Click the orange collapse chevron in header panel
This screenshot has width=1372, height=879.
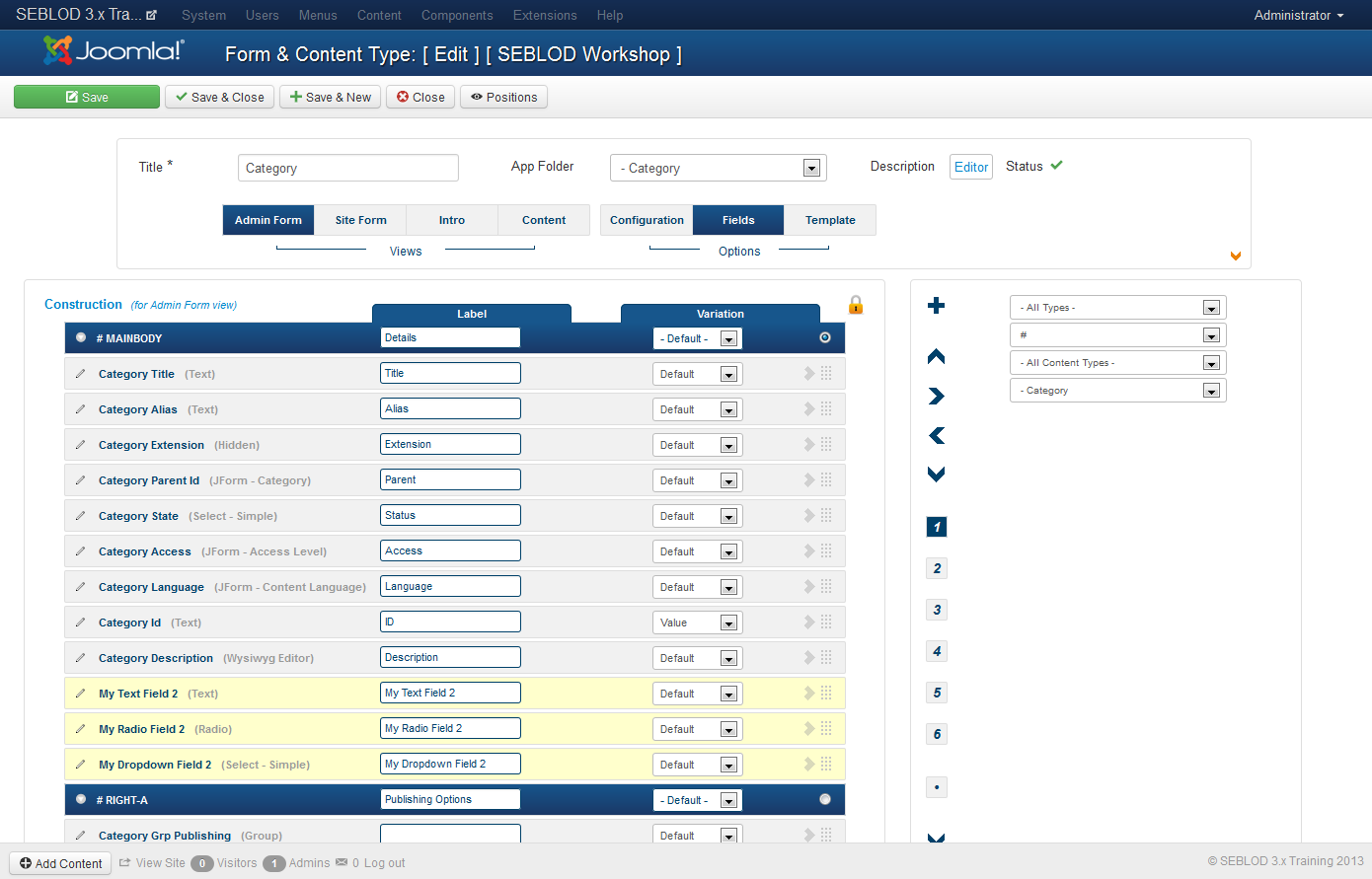point(1236,256)
